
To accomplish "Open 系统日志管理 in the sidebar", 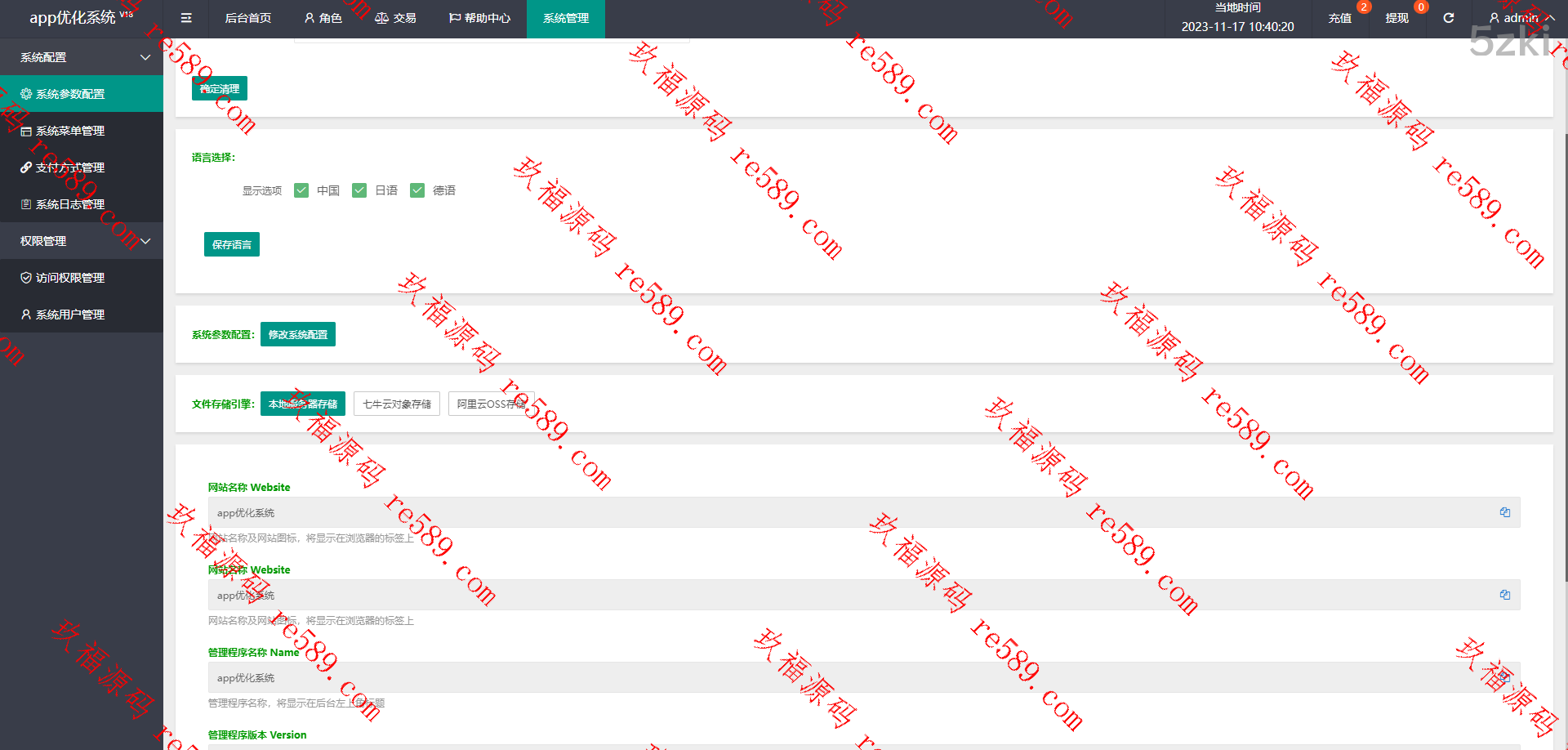I will 70,204.
